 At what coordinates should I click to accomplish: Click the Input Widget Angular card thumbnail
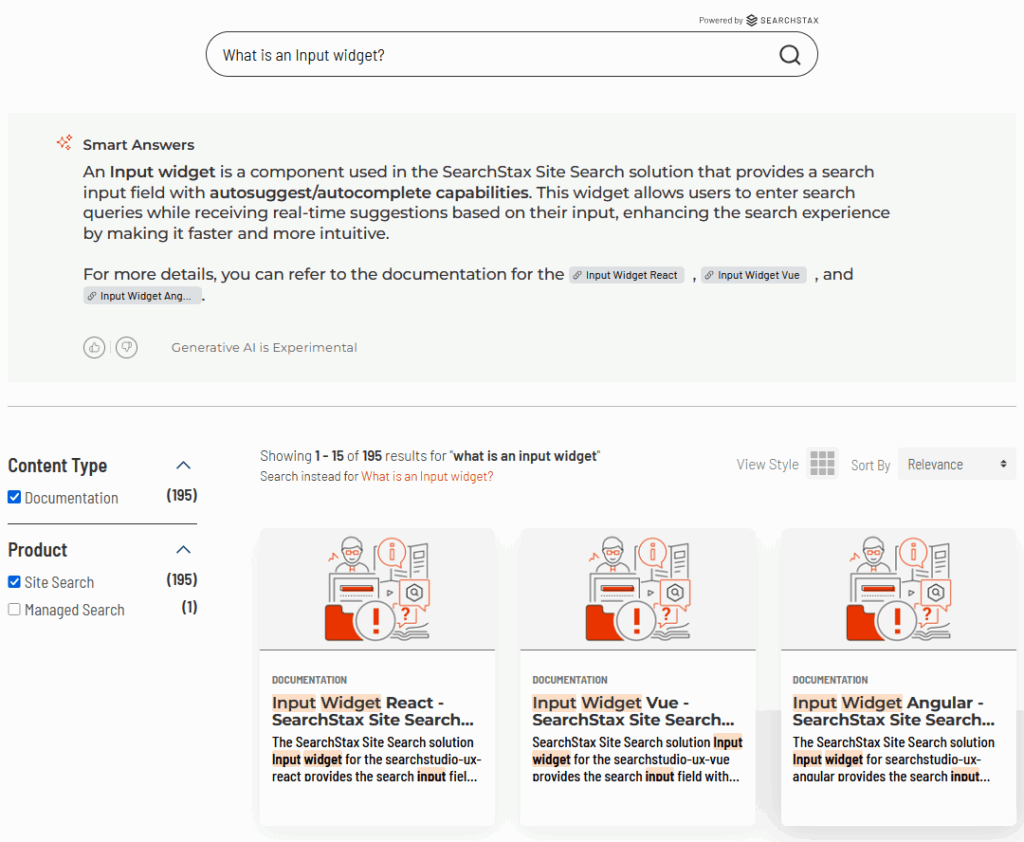click(x=898, y=589)
